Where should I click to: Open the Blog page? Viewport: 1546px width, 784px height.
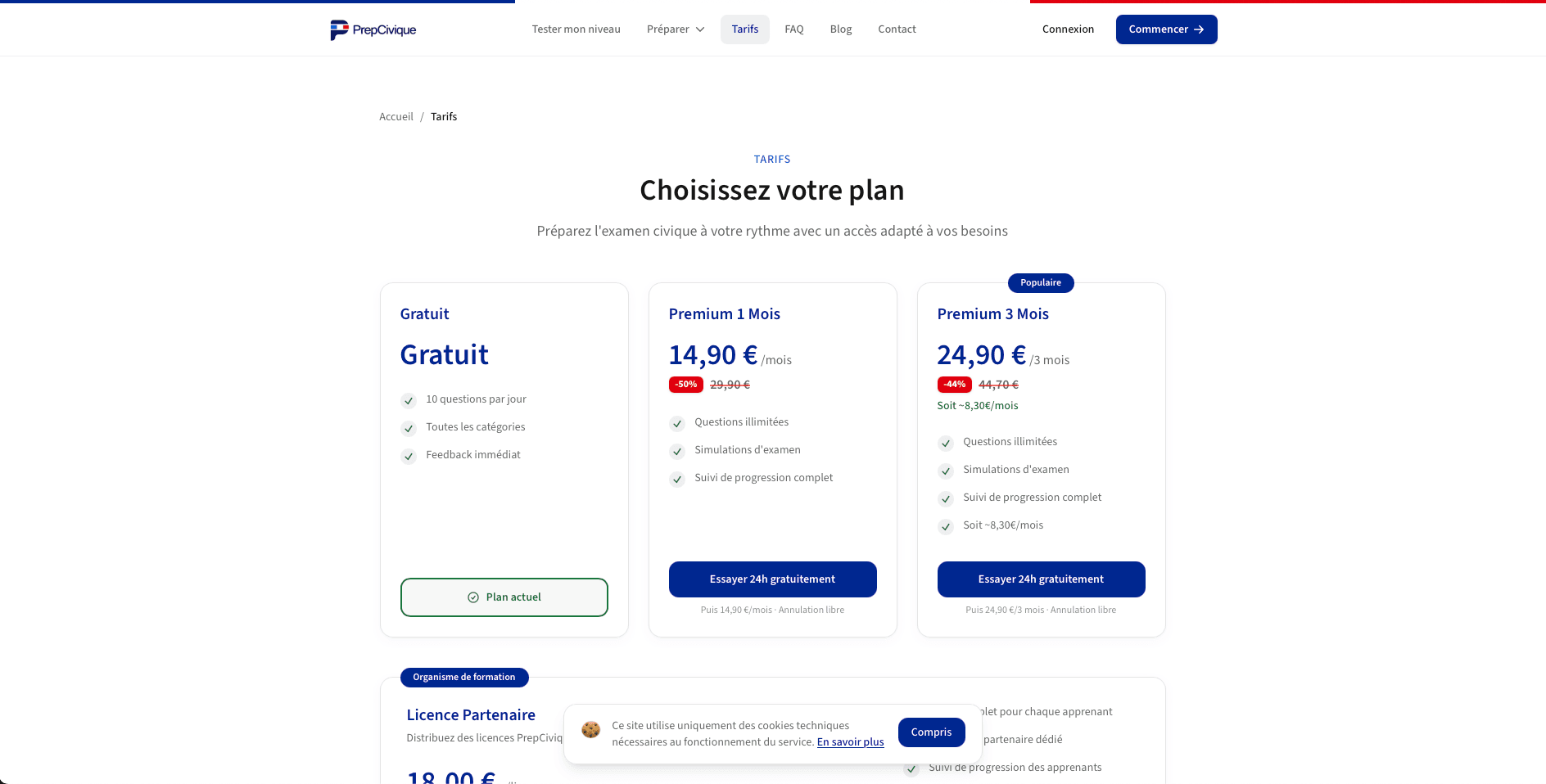click(840, 29)
